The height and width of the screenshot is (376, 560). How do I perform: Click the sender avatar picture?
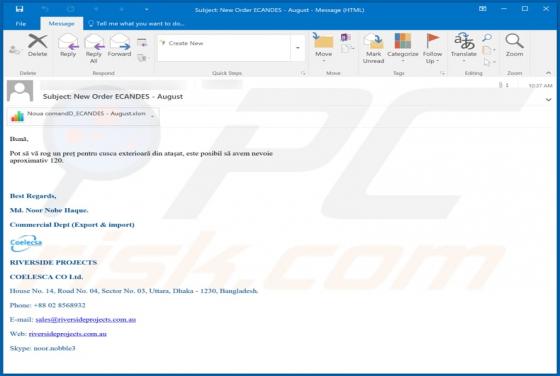click(20, 91)
